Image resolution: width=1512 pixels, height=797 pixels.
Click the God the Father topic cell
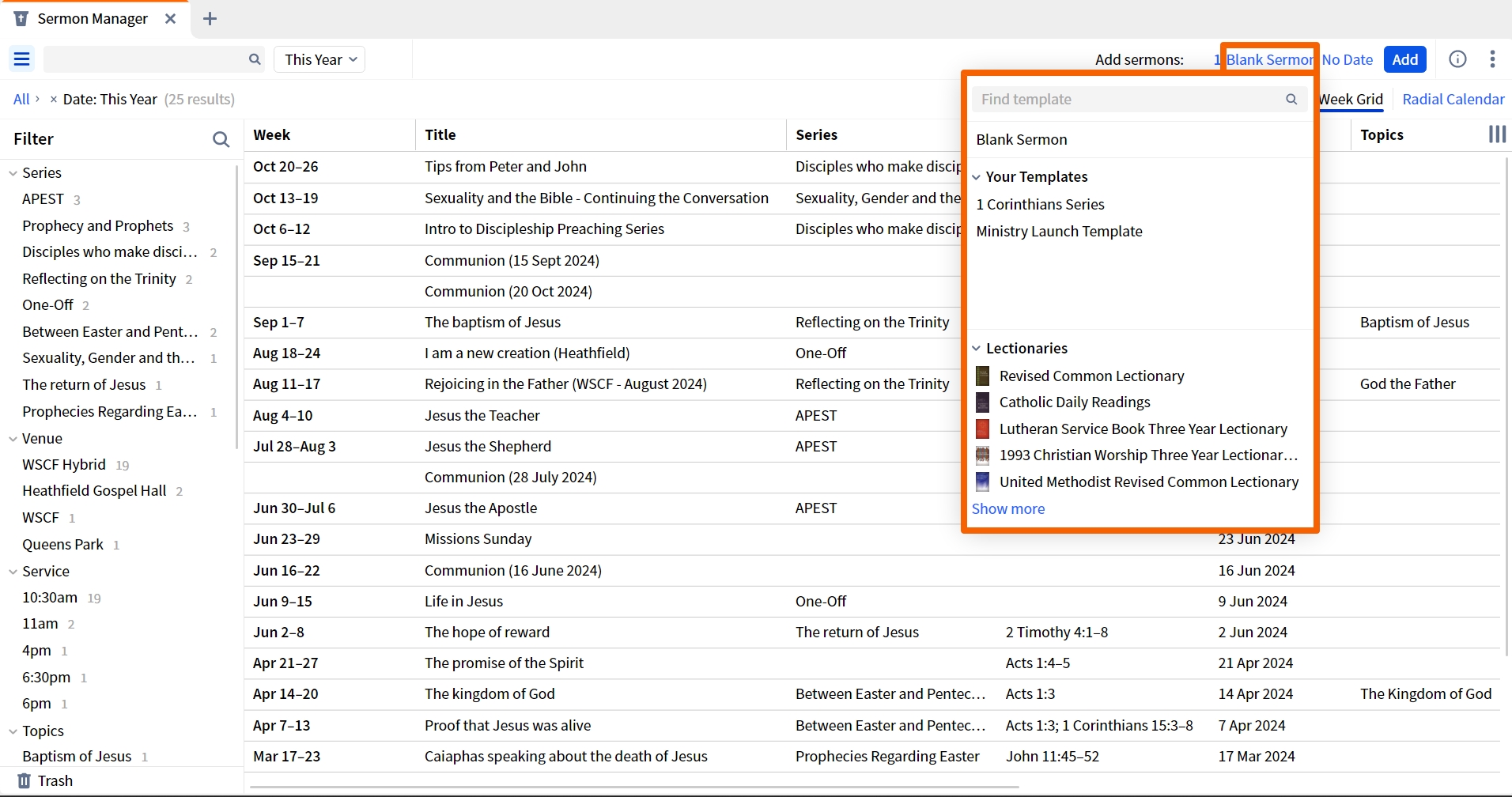[1408, 384]
